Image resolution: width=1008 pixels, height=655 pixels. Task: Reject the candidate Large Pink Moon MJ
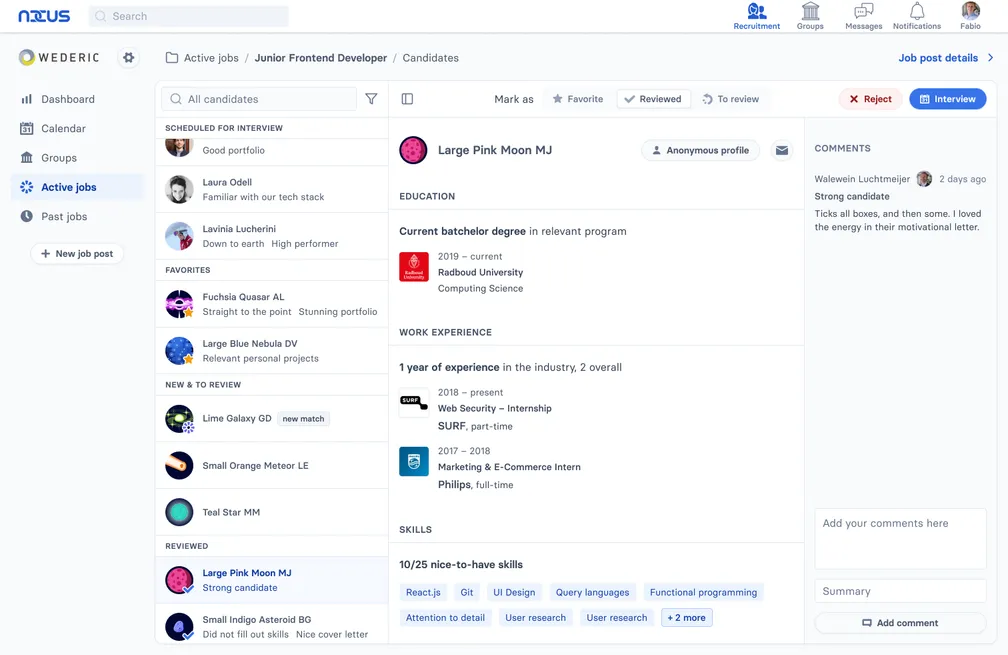[869, 98]
